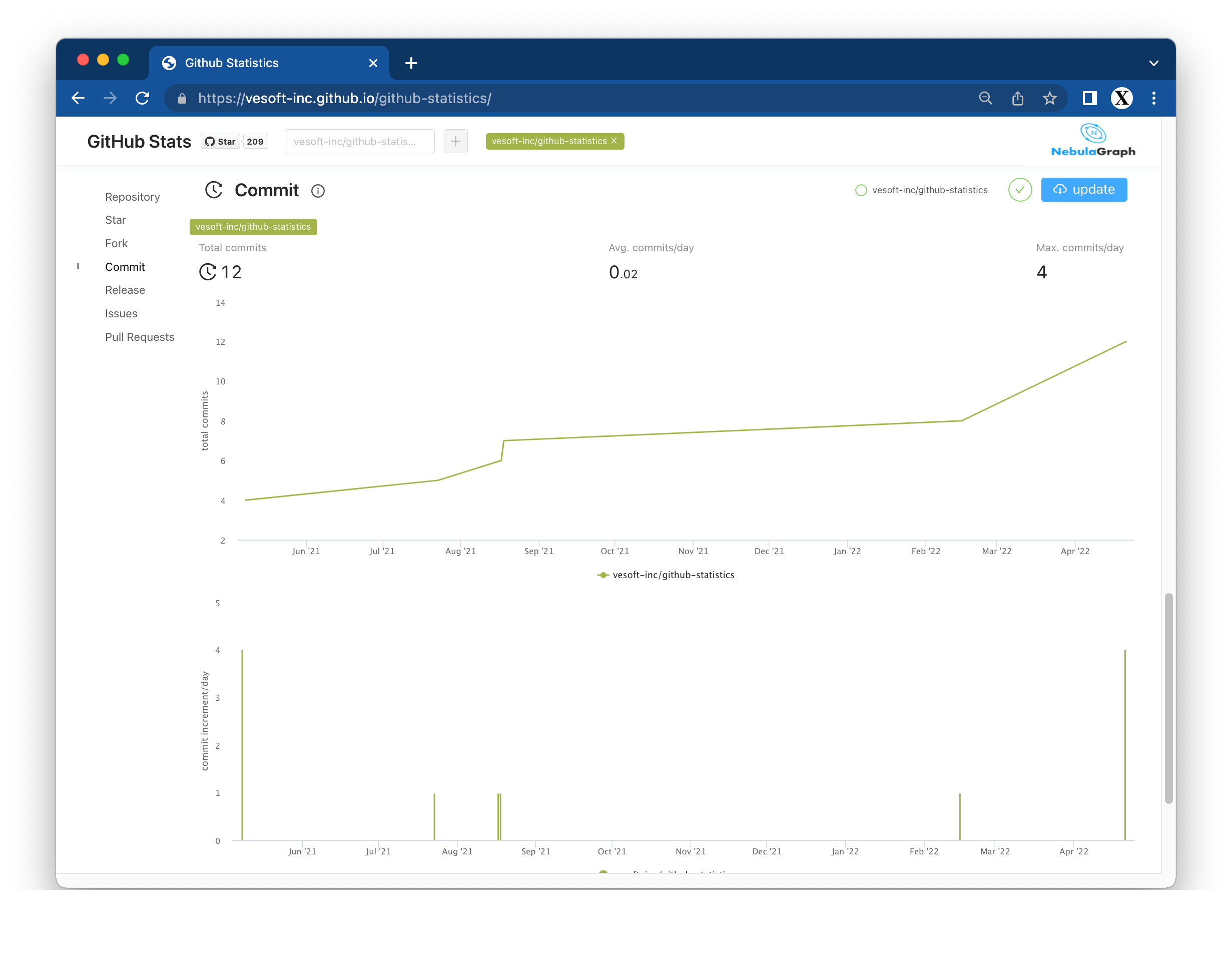Viewport: 1232px width, 962px height.
Task: Click the browser bookmark star icon
Action: click(1051, 98)
